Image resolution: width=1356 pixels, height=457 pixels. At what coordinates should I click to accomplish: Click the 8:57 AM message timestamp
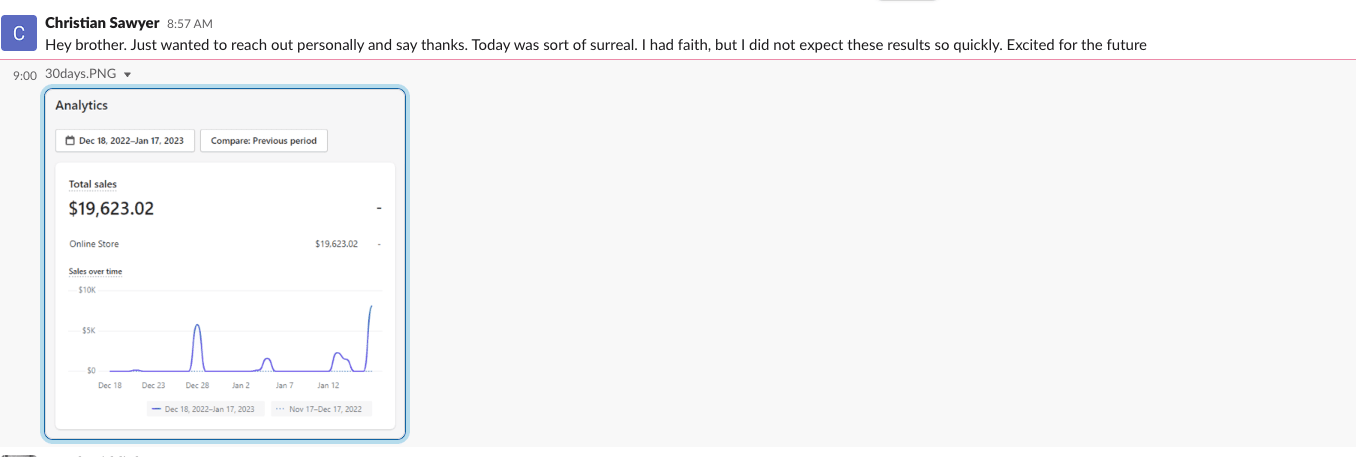(x=190, y=23)
